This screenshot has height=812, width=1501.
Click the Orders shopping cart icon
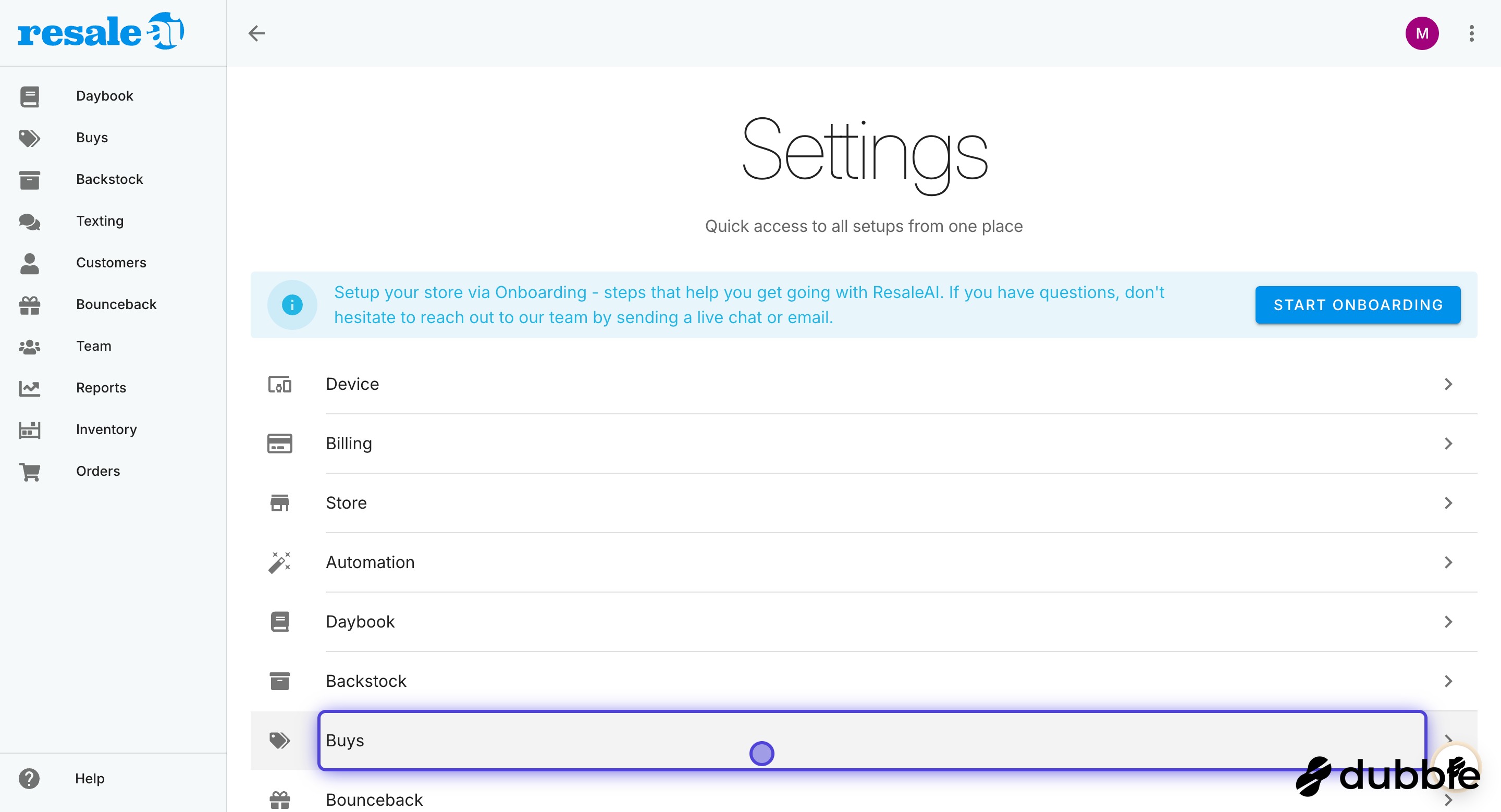pos(30,472)
